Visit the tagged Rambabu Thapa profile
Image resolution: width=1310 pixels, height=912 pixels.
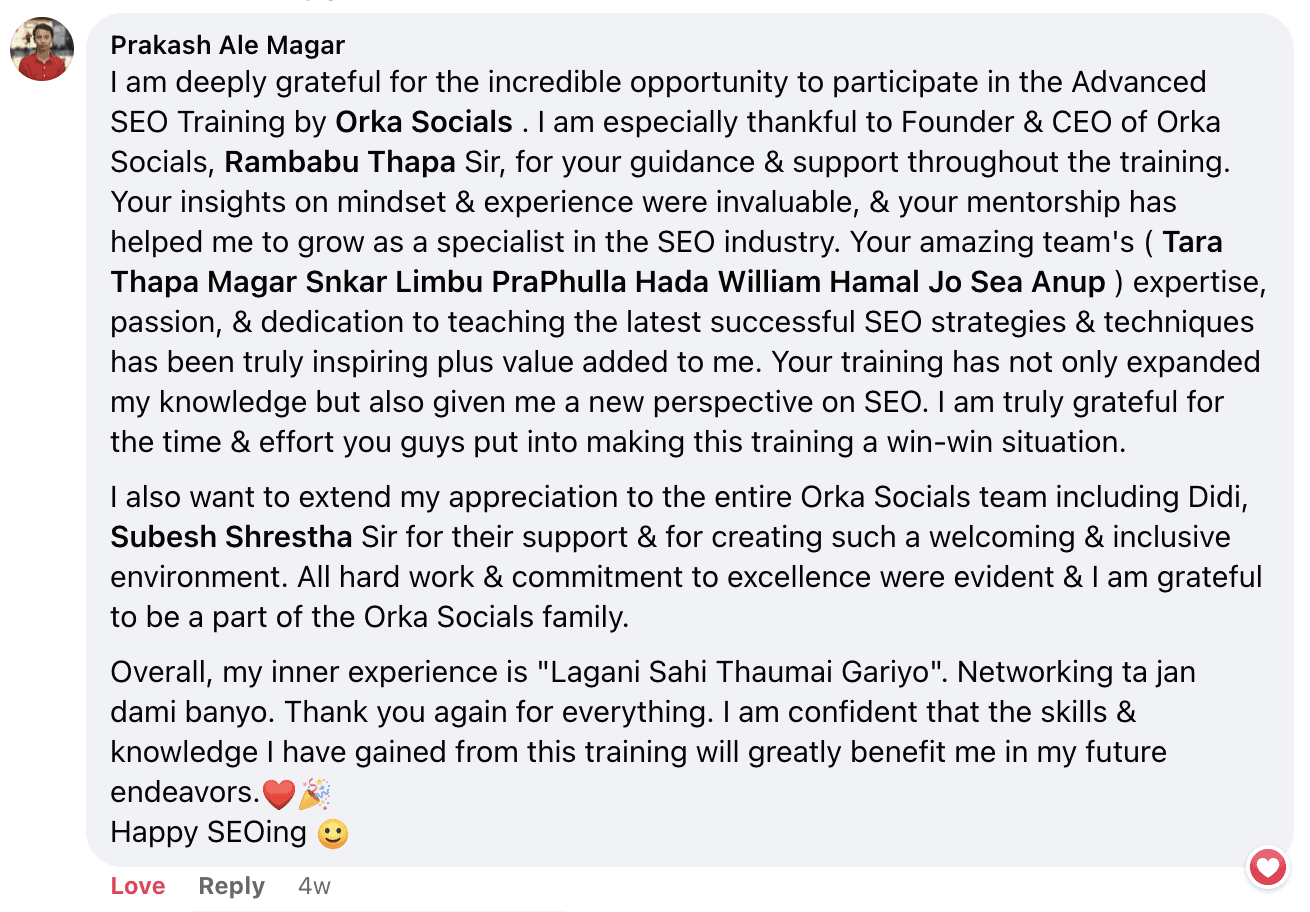pos(339,162)
